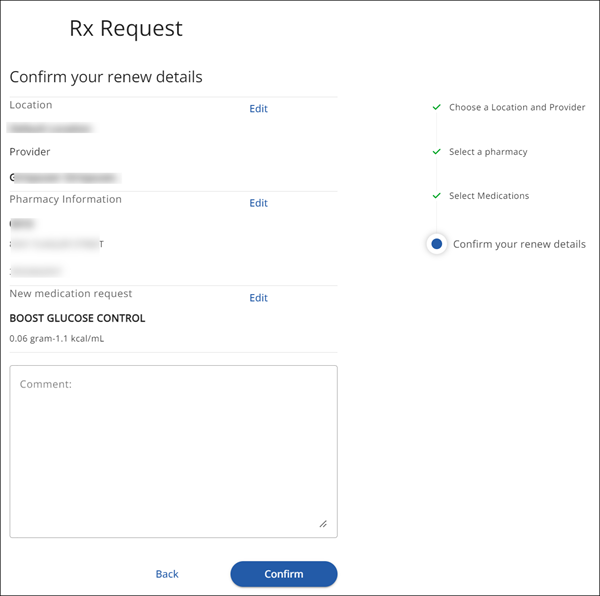Click the Provider label

coord(30,152)
